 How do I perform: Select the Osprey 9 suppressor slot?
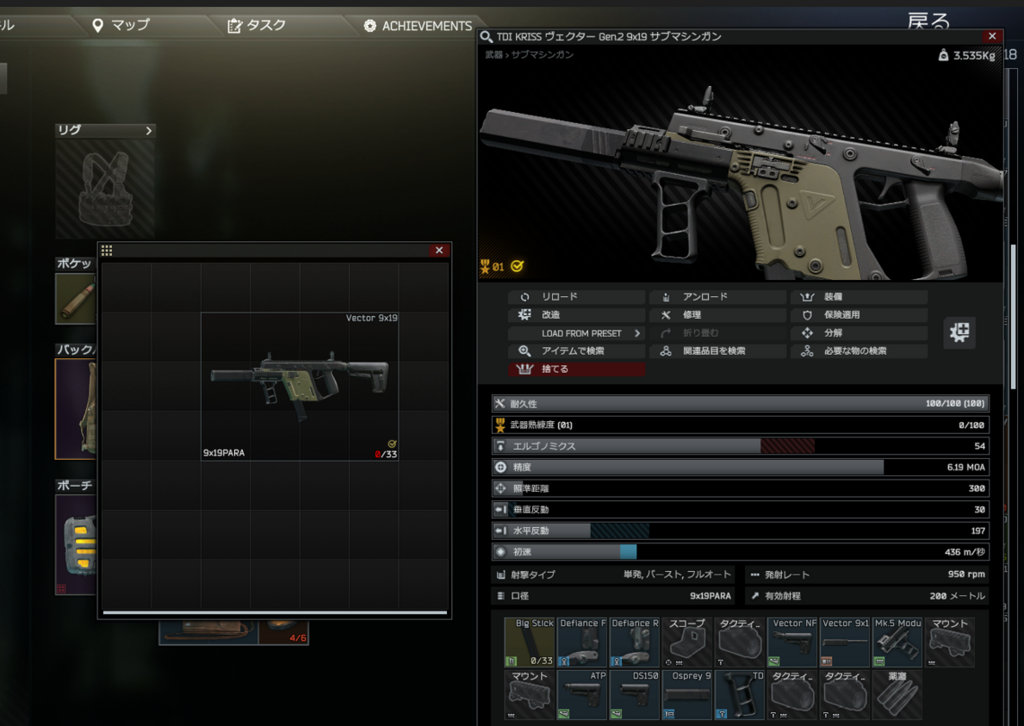coord(687,694)
